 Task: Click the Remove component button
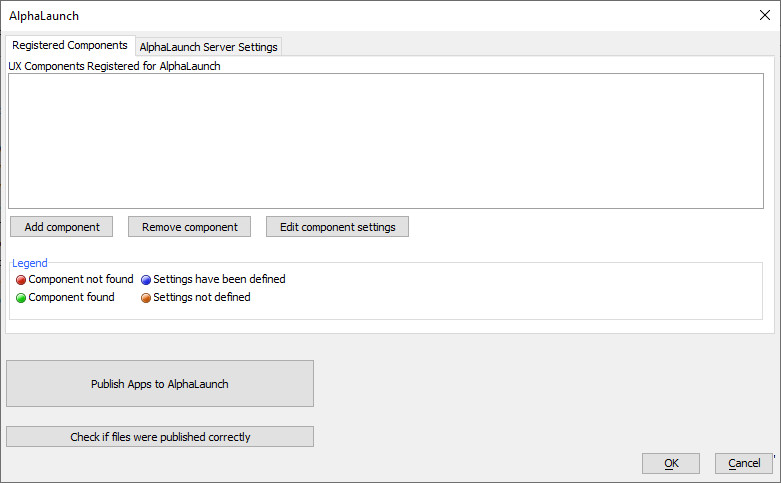(189, 227)
